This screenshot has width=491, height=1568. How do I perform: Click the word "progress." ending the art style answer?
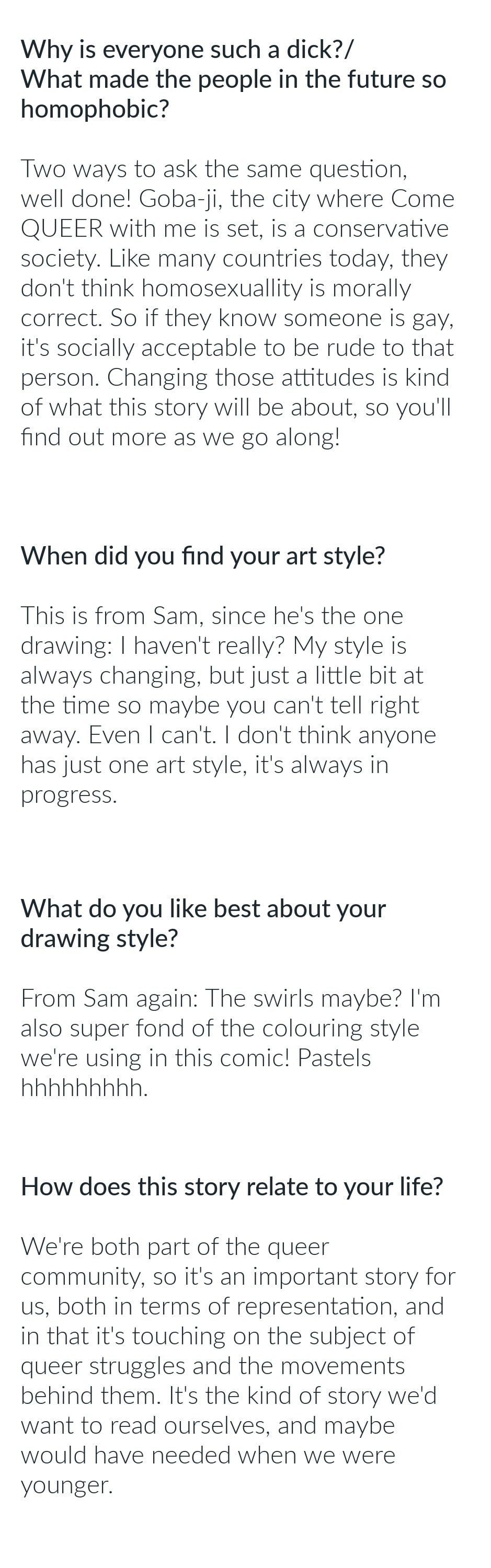point(69,795)
